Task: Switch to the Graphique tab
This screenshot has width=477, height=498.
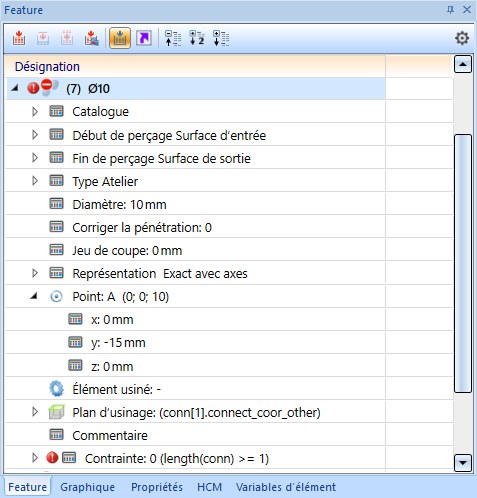Action: 87,487
